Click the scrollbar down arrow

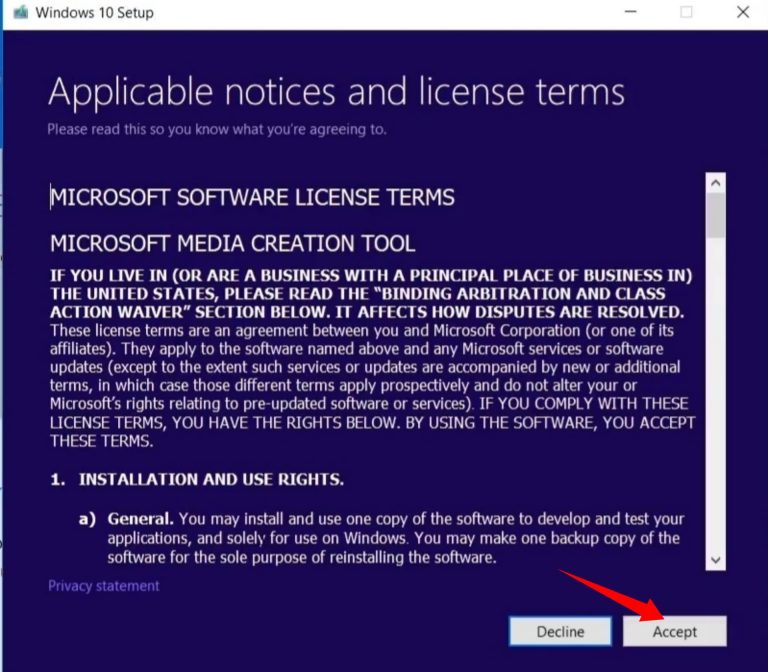716,560
